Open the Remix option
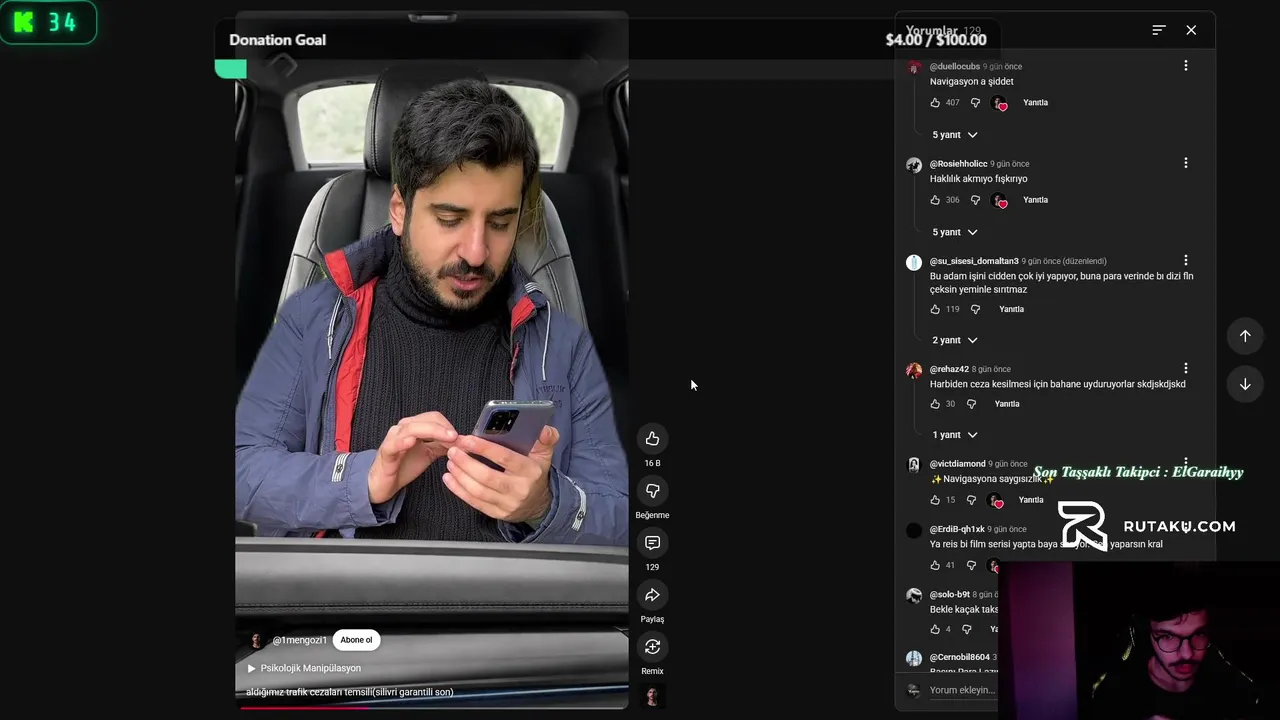Screen dimensions: 1280x720 tap(652, 647)
